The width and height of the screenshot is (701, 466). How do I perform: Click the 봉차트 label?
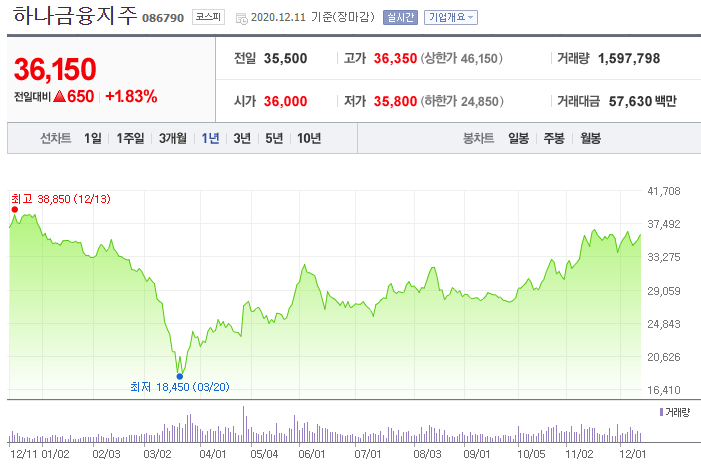click(478, 138)
